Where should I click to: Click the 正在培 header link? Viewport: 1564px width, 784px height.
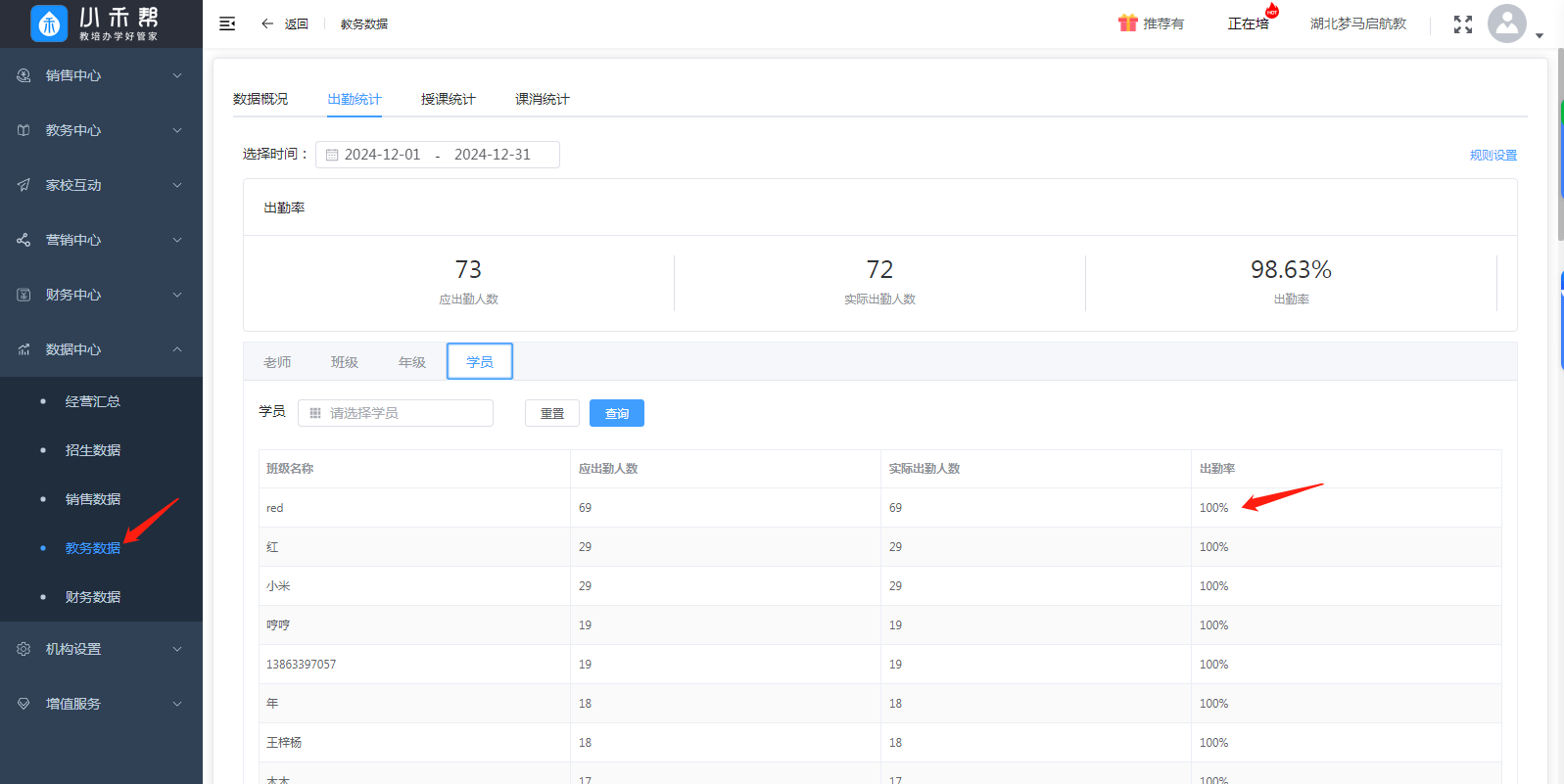coord(1249,23)
